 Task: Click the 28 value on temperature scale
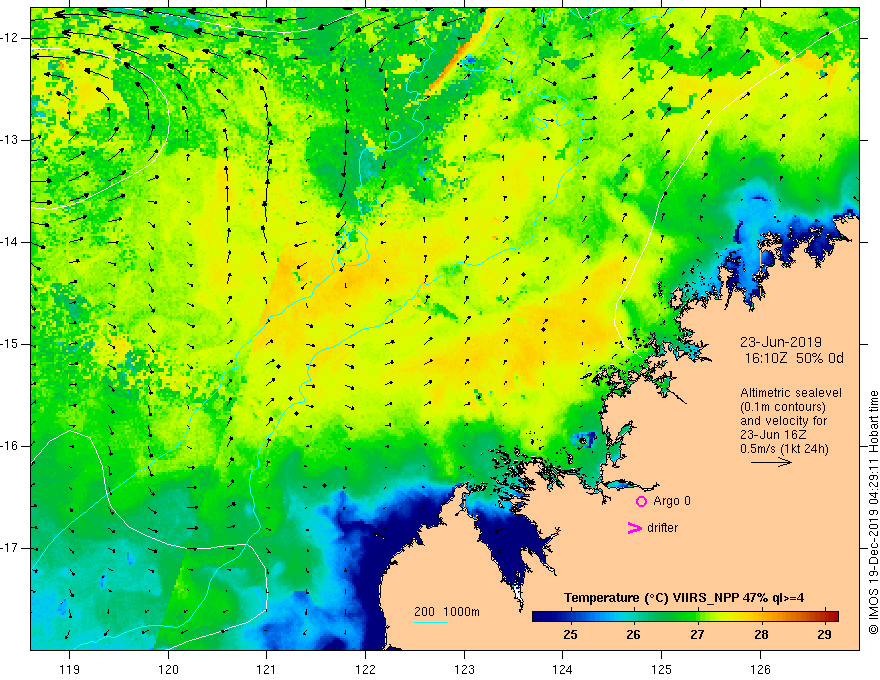pyautogui.click(x=761, y=635)
